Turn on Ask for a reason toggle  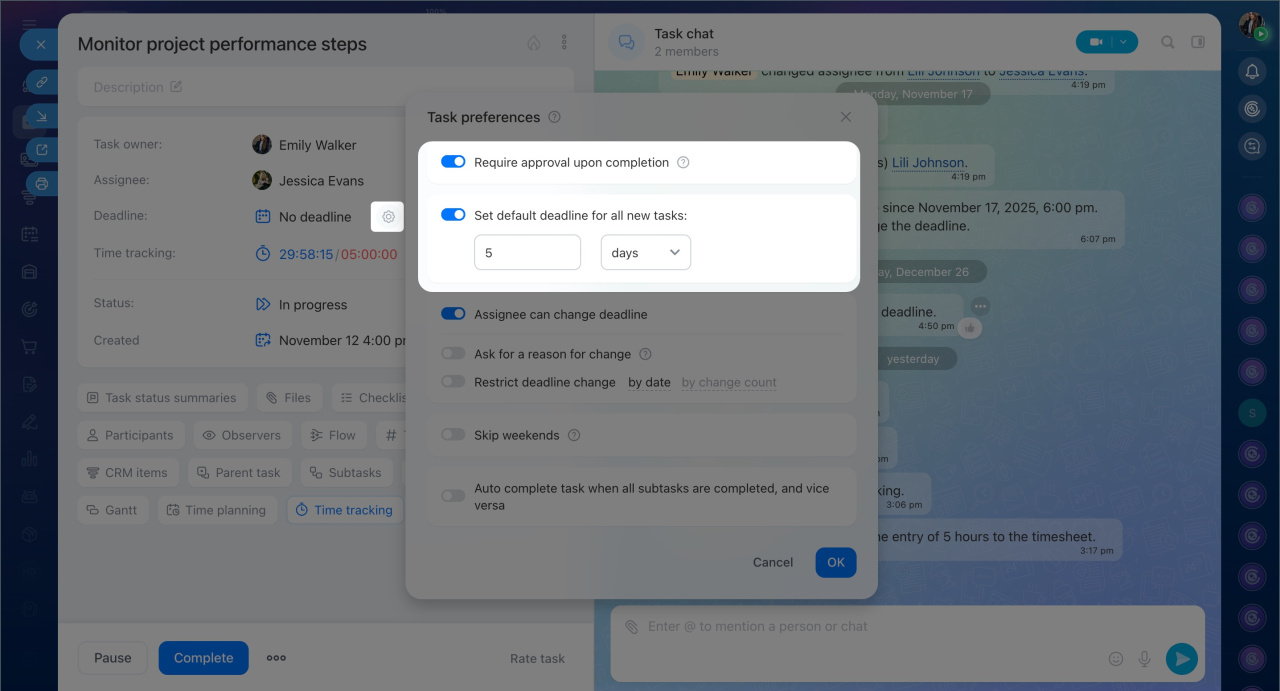(x=453, y=354)
